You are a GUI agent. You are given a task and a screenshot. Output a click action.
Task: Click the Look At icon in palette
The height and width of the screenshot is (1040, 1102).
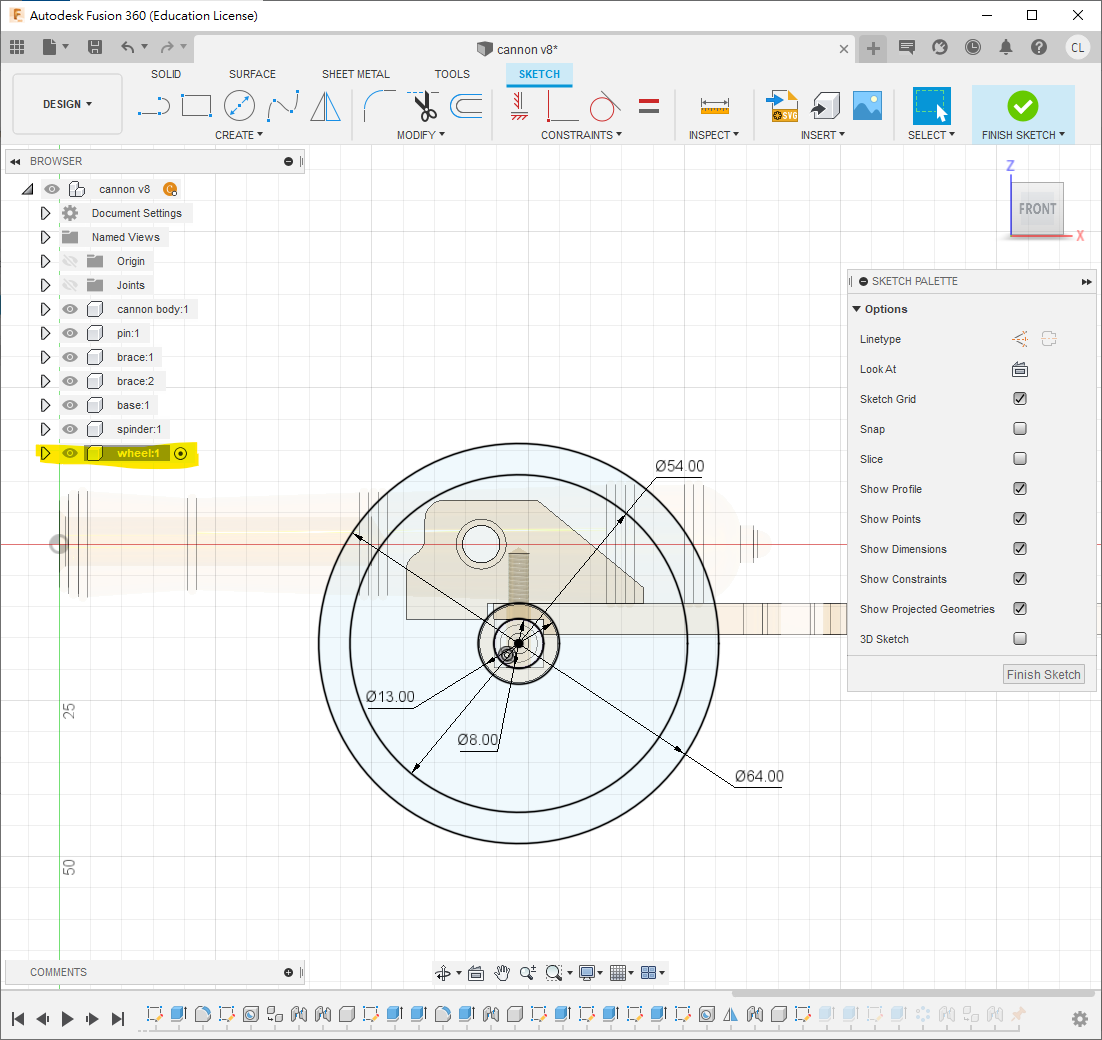point(1020,369)
